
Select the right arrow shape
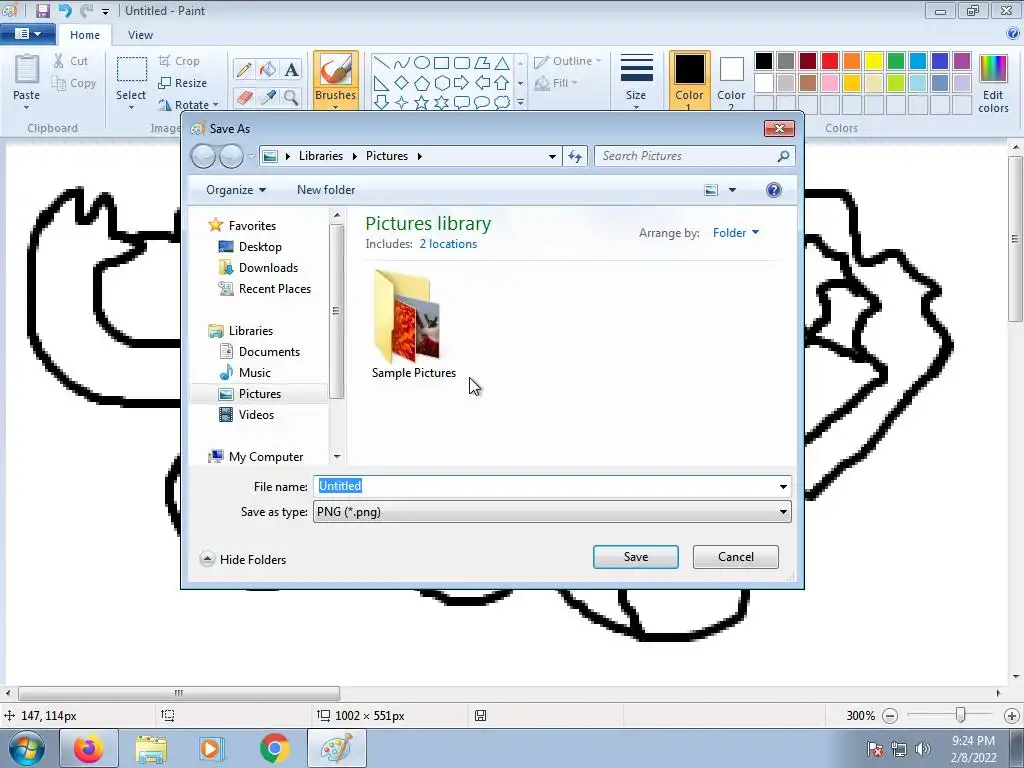point(462,83)
